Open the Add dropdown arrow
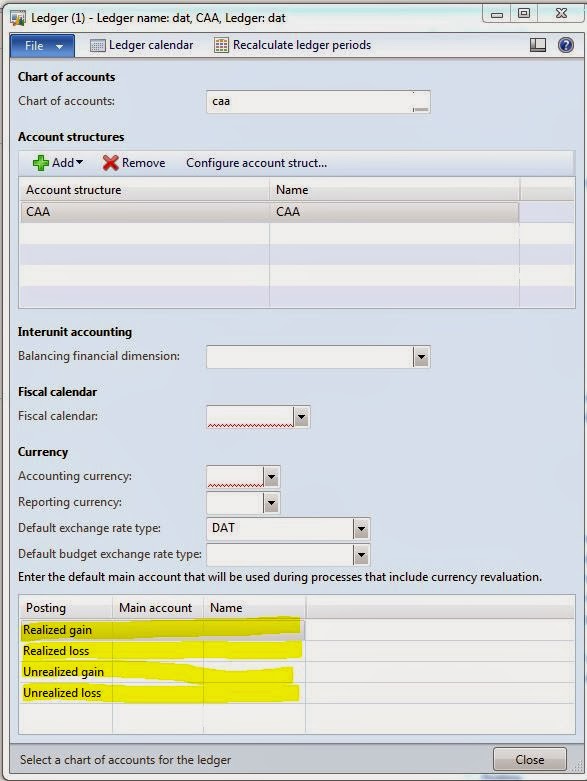Image resolution: width=587 pixels, height=781 pixels. (79, 162)
